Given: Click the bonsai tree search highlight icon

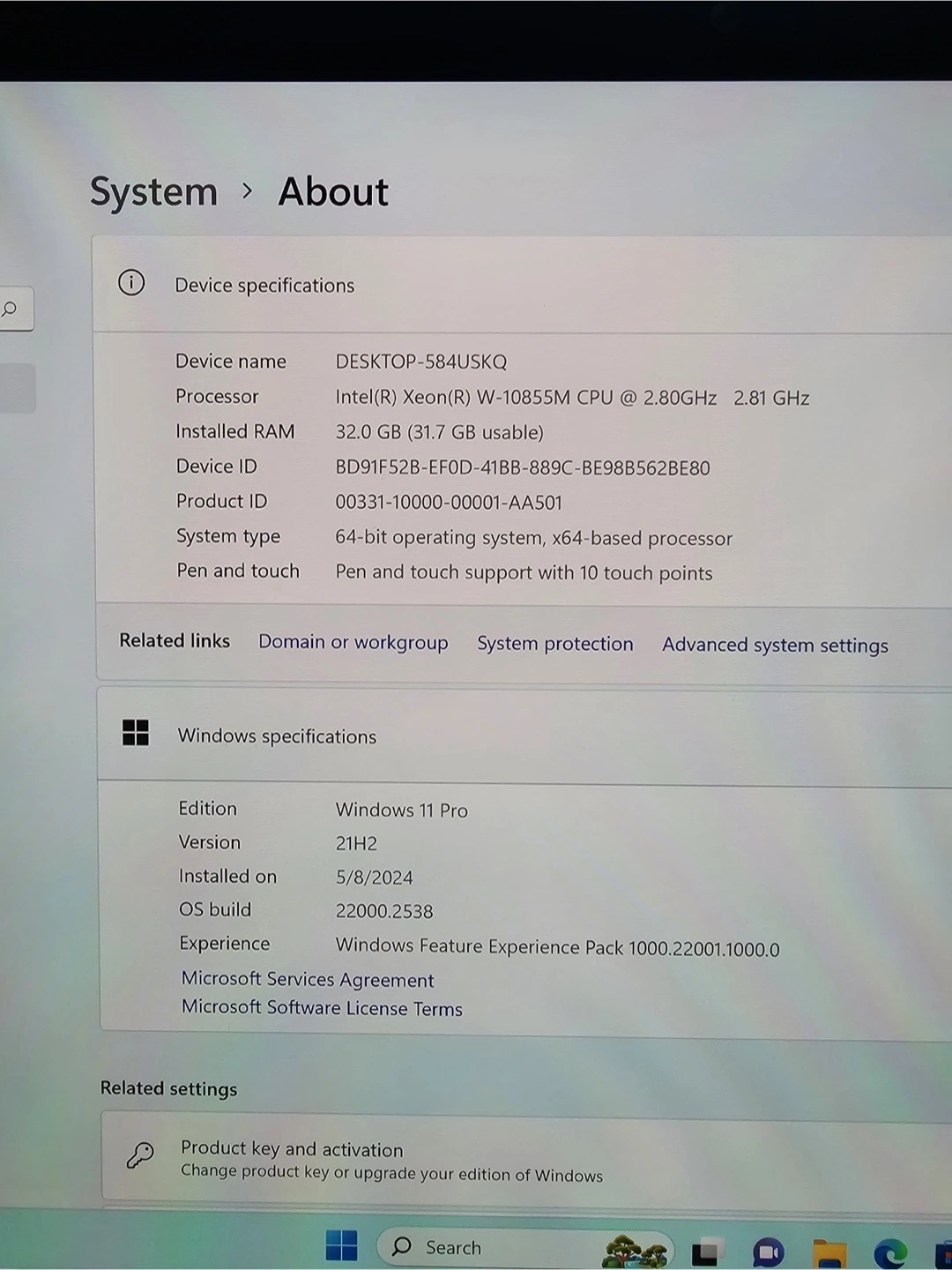Looking at the screenshot, I should pyautogui.click(x=634, y=1251).
